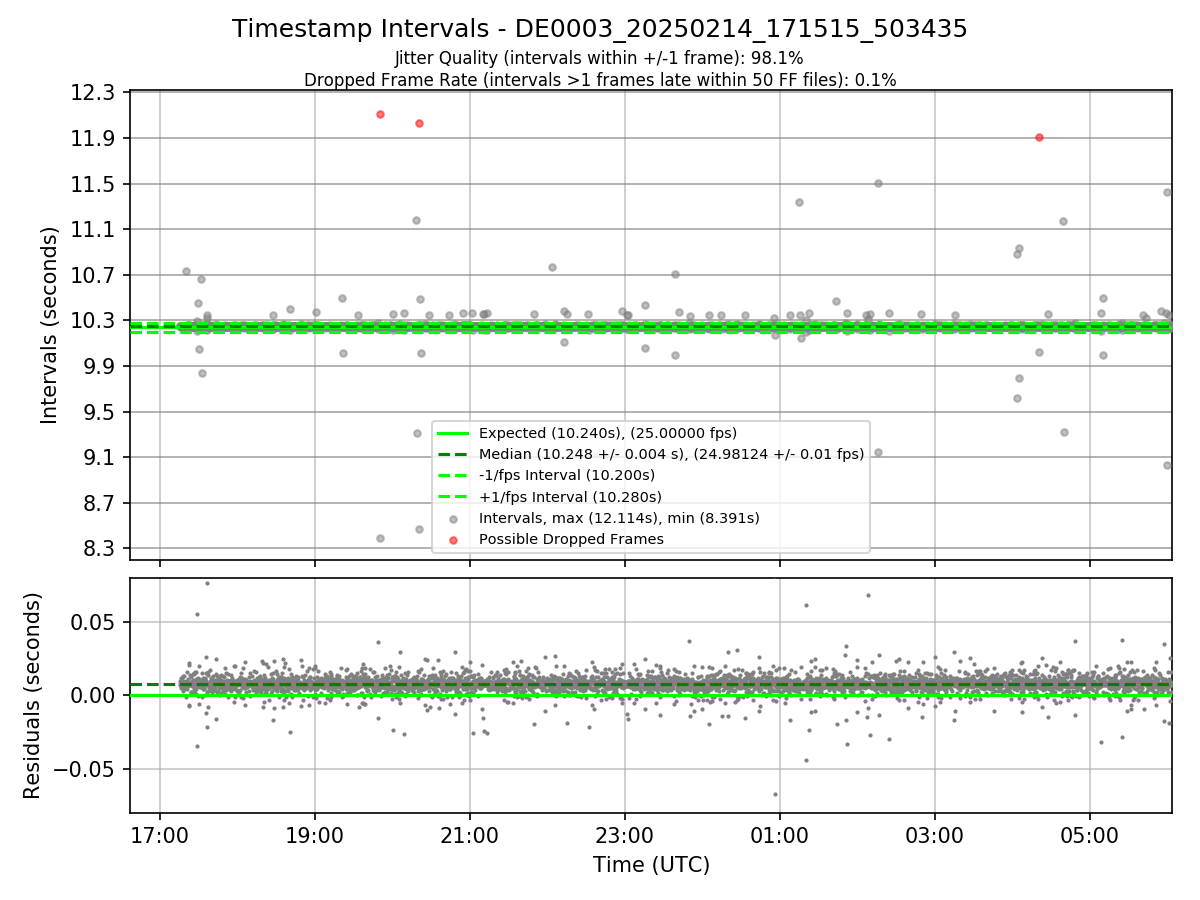Click the x-axis tick label '21:00'
The width and height of the screenshot is (1200, 900).
click(470, 835)
